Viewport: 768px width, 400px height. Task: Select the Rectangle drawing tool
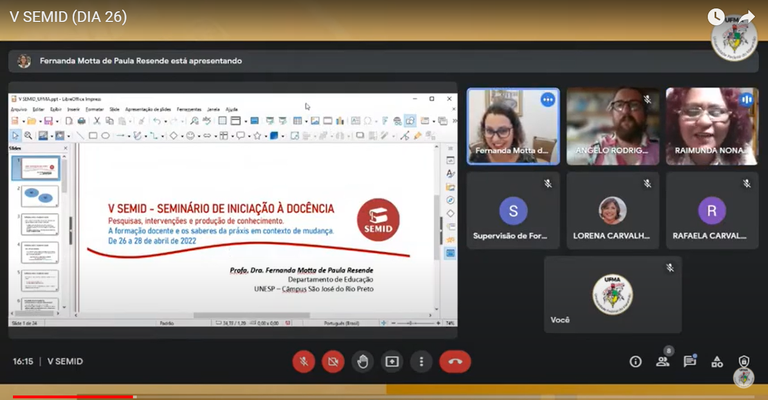pos(93,136)
